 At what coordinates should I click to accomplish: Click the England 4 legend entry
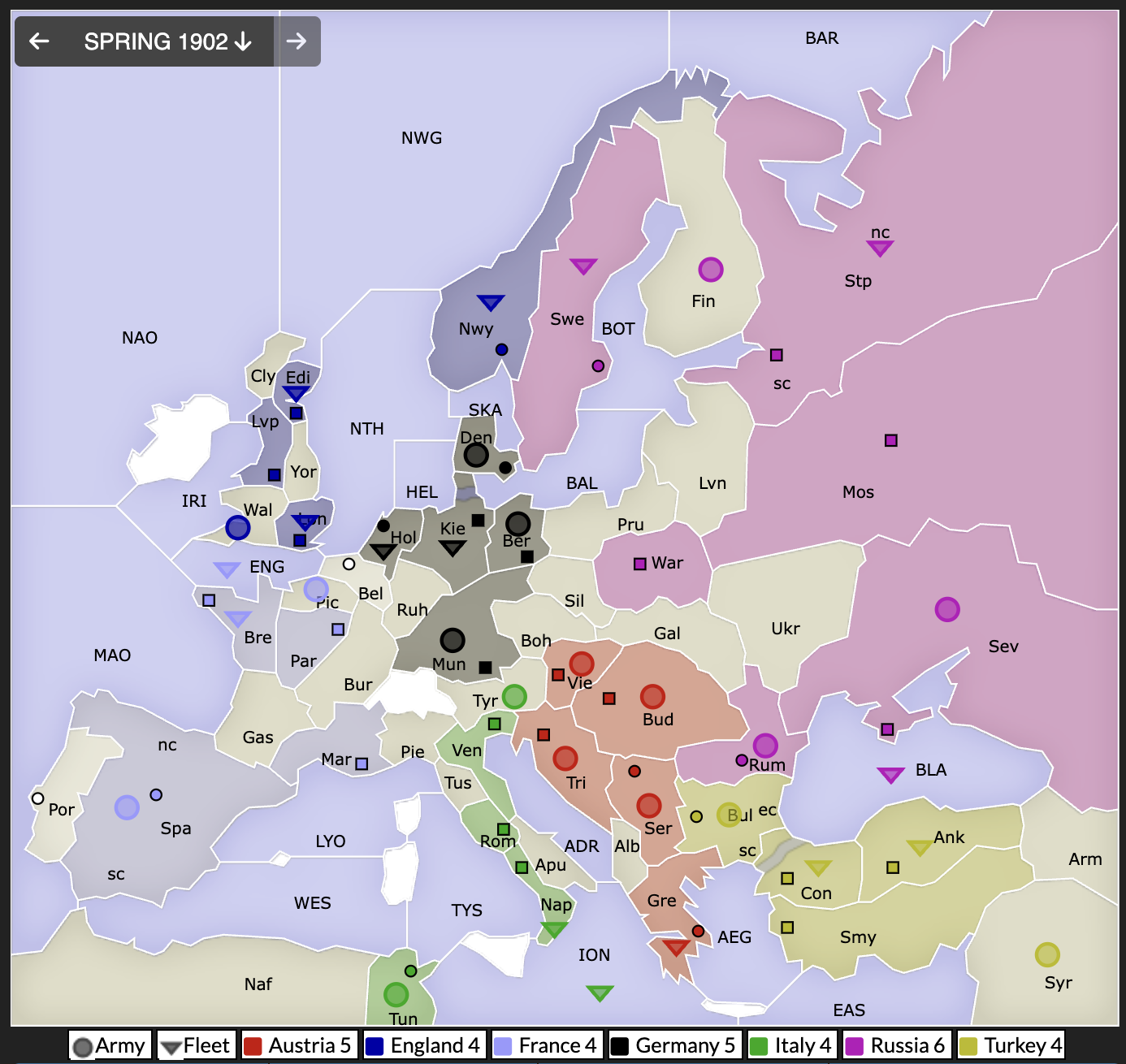(423, 1045)
